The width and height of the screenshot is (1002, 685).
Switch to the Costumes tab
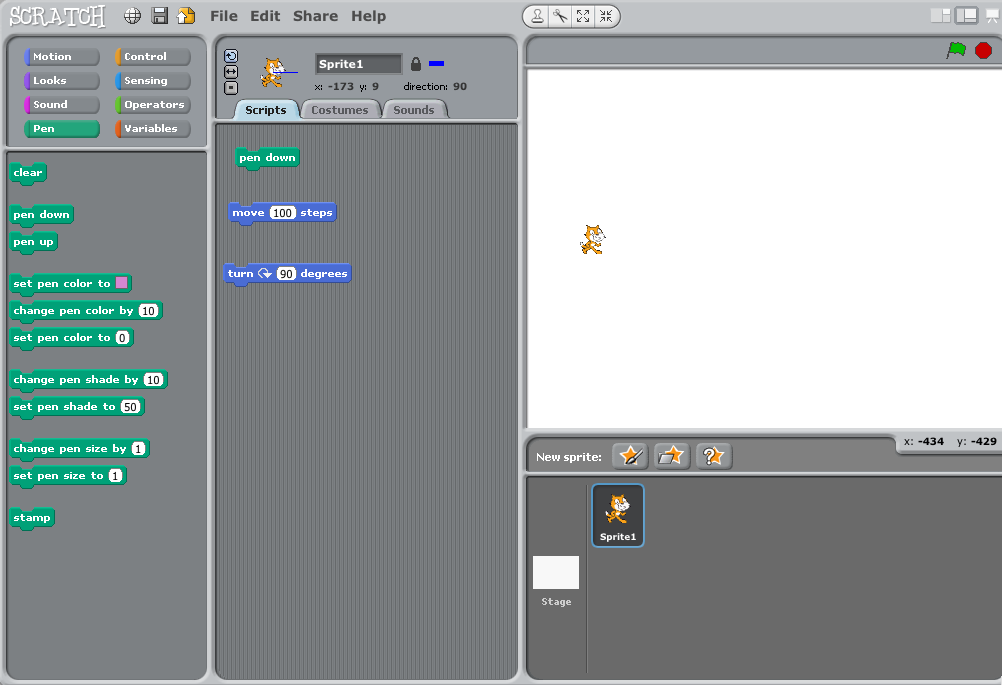(340, 110)
